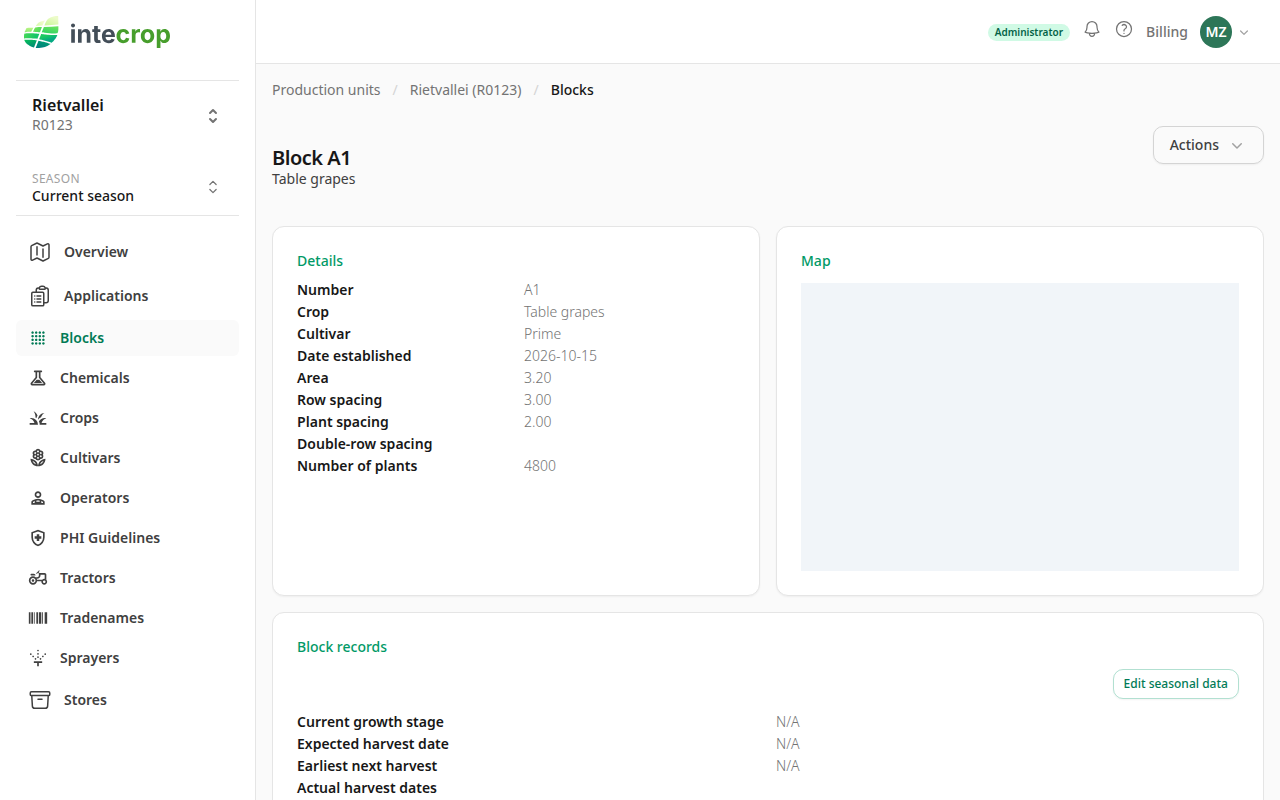Select the Cultivars menu label

pos(90,458)
